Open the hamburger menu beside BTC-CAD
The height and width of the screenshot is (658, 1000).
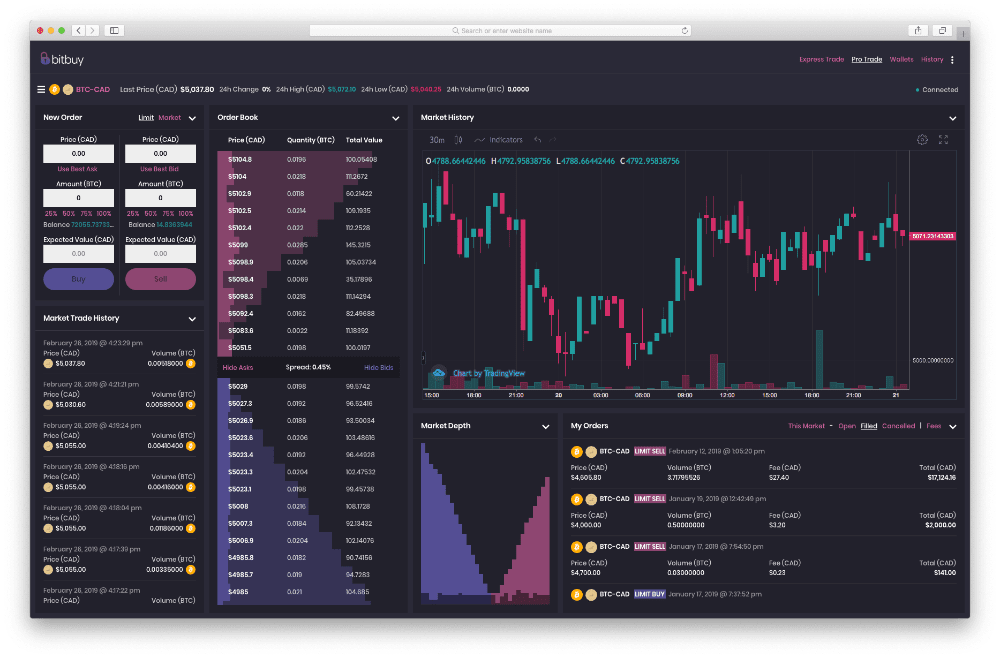(x=41, y=89)
